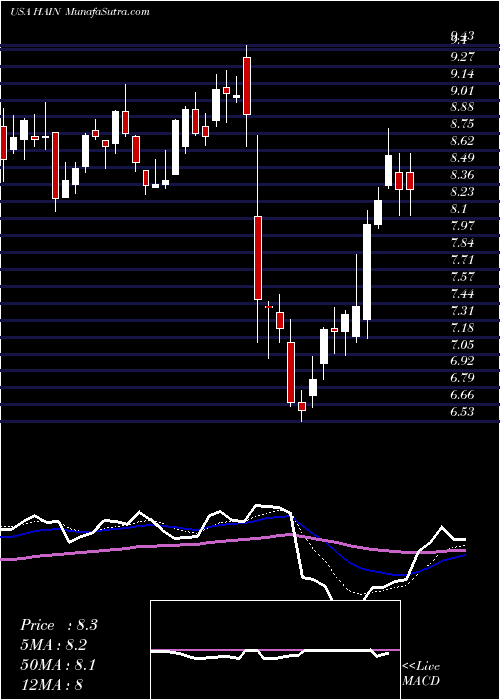500x700 pixels.
Task: Click the red candle at the 9.27 peak
Action: point(247,86)
